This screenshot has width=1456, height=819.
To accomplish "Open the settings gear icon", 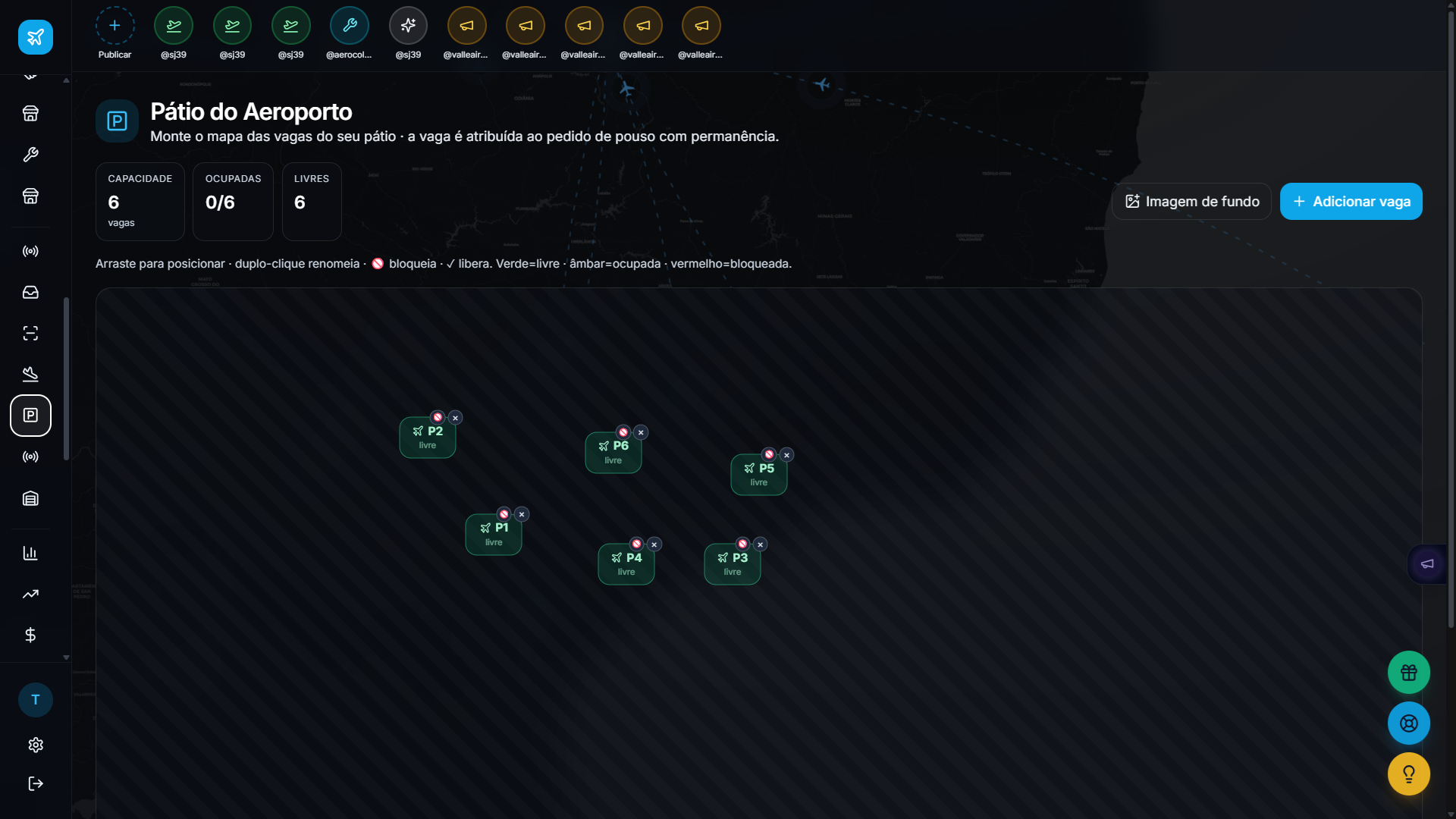I will click(36, 745).
